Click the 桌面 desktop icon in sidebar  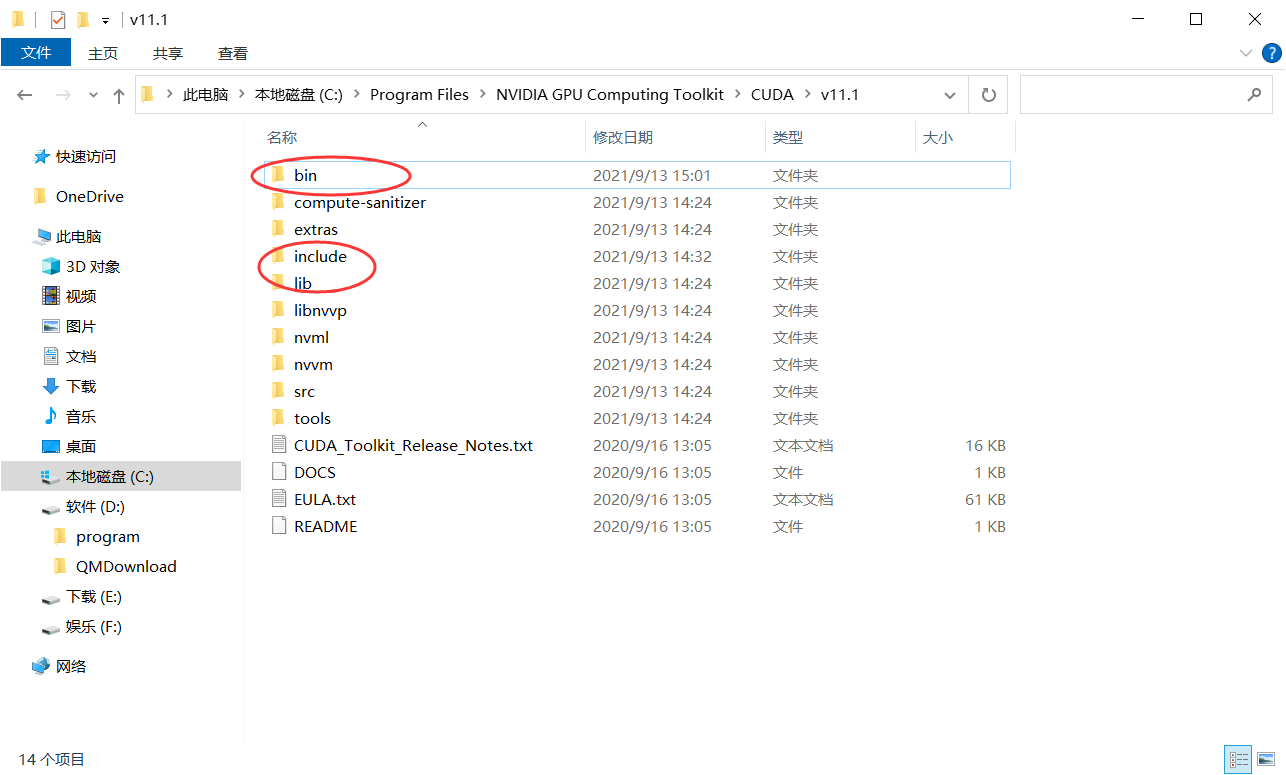click(x=51, y=446)
